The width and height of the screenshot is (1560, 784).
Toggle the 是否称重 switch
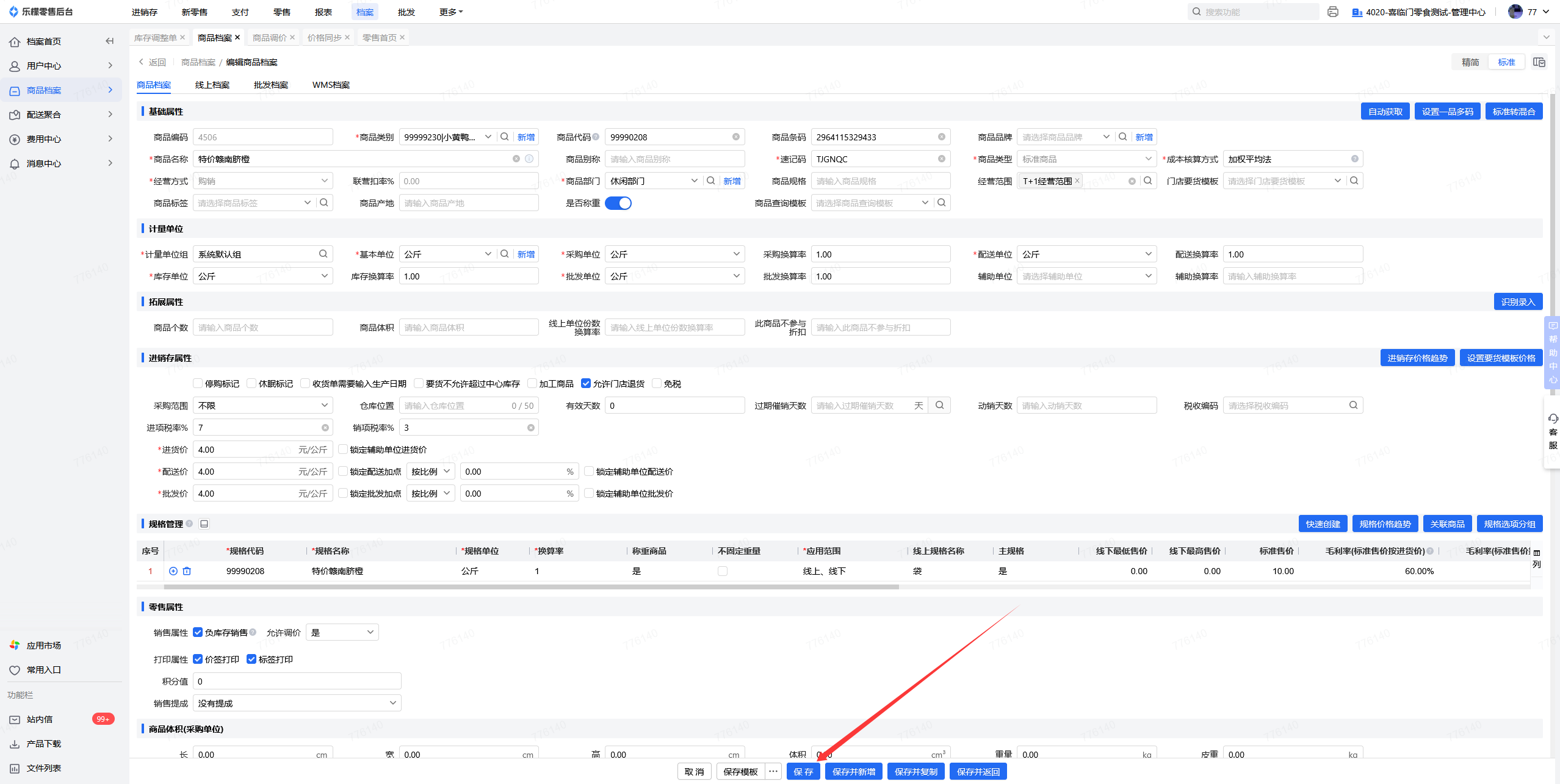618,203
